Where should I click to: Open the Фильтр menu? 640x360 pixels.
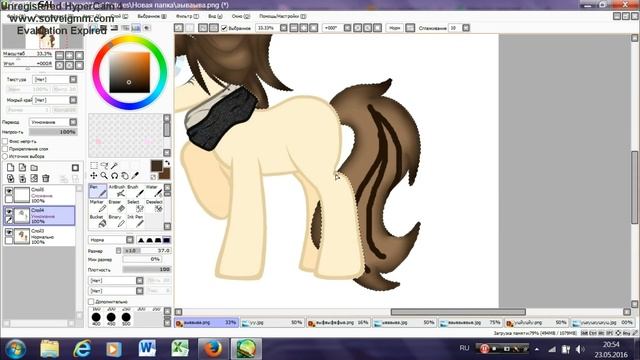[x=187, y=16]
